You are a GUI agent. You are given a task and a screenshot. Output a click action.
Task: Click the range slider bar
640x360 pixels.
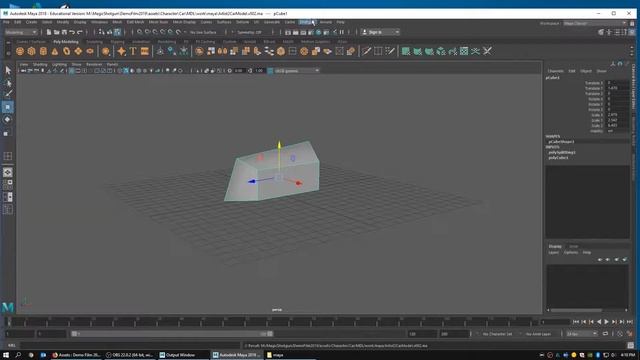pos(172,334)
